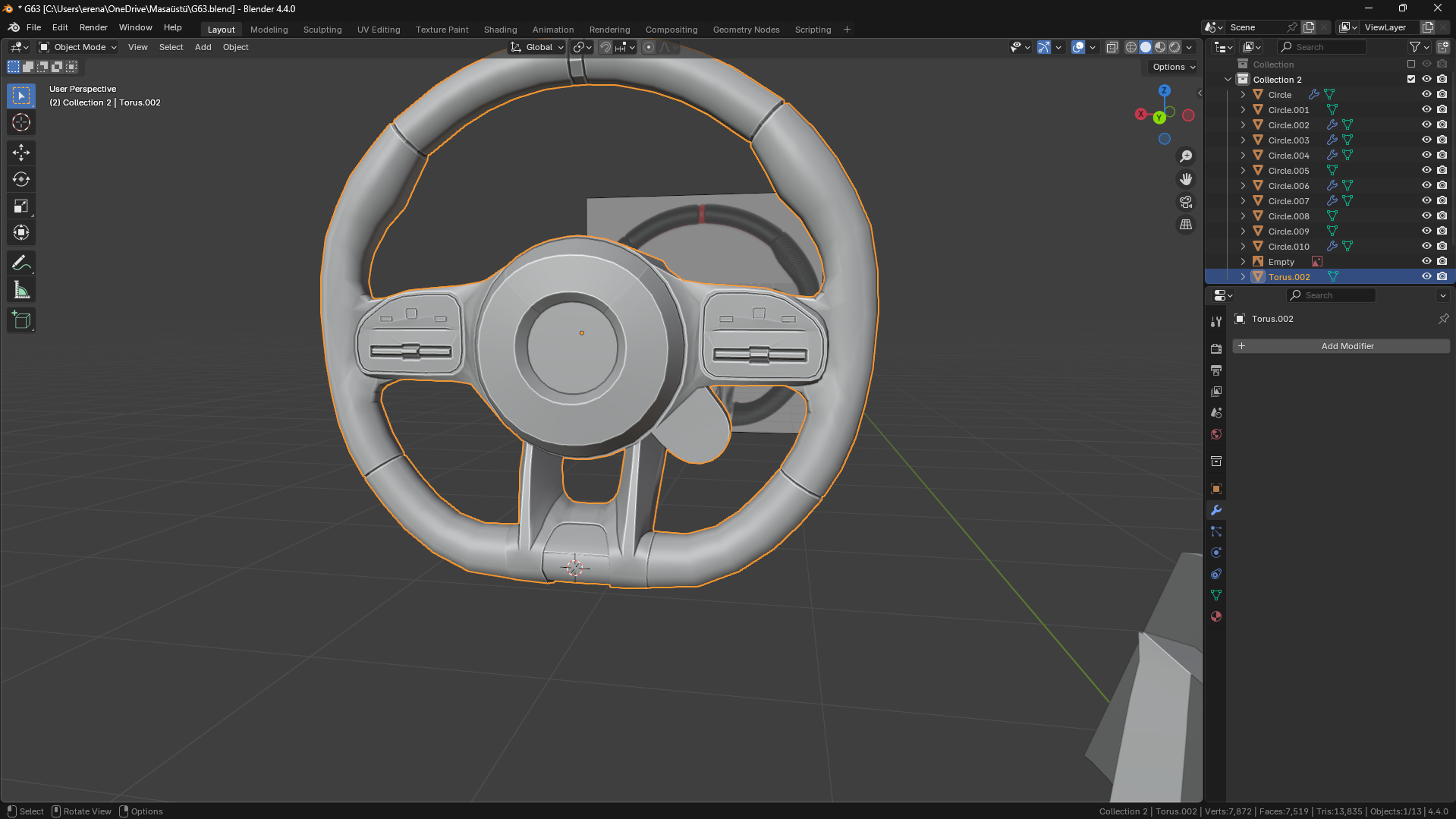Toggle X-ray mode
The image size is (1456, 819).
click(1112, 47)
